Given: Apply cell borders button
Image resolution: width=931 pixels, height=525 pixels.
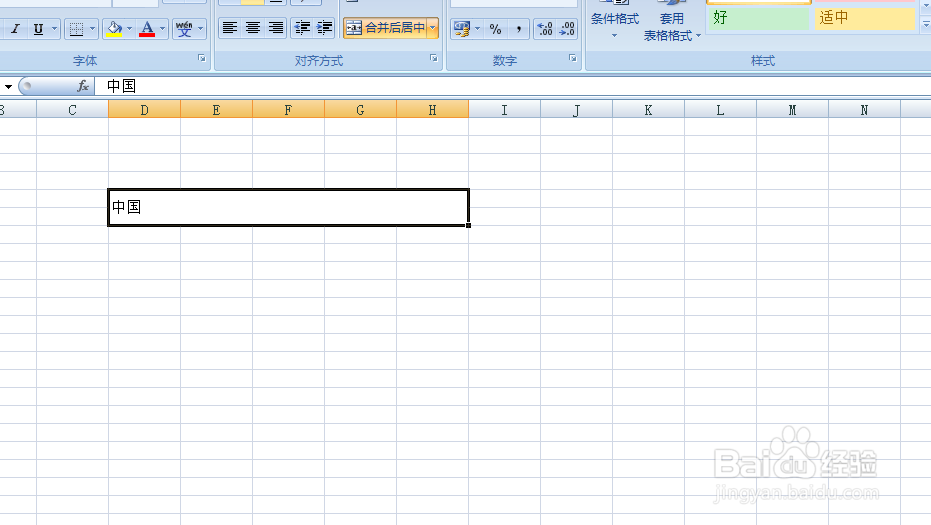Looking at the screenshot, I should click(x=76, y=29).
